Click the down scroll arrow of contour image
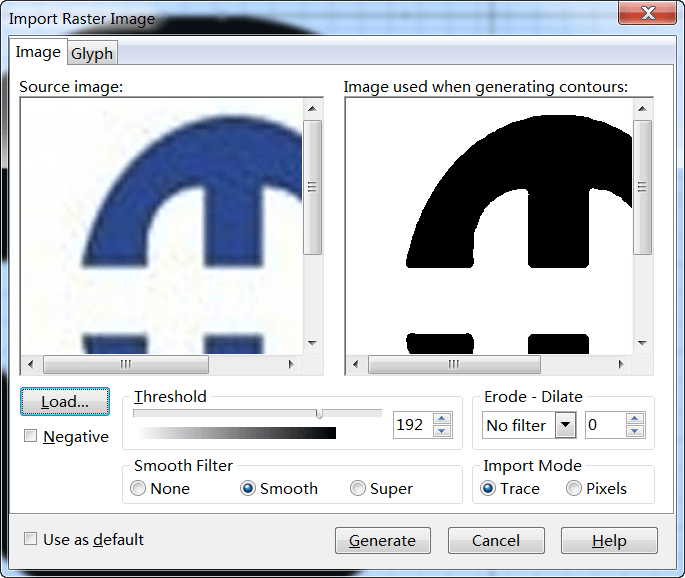Viewport: 685px width, 578px height. [642, 343]
